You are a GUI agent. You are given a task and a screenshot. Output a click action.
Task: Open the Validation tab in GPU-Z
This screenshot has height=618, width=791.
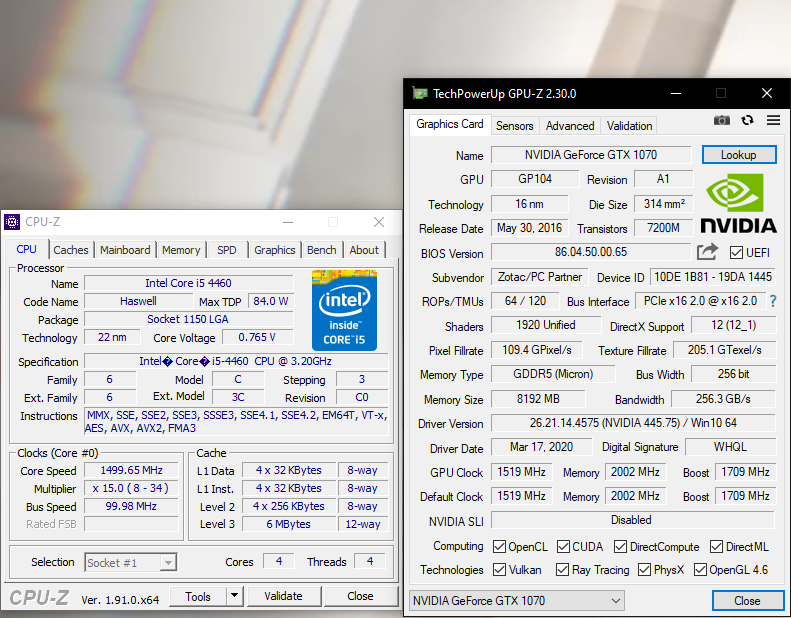pos(630,126)
